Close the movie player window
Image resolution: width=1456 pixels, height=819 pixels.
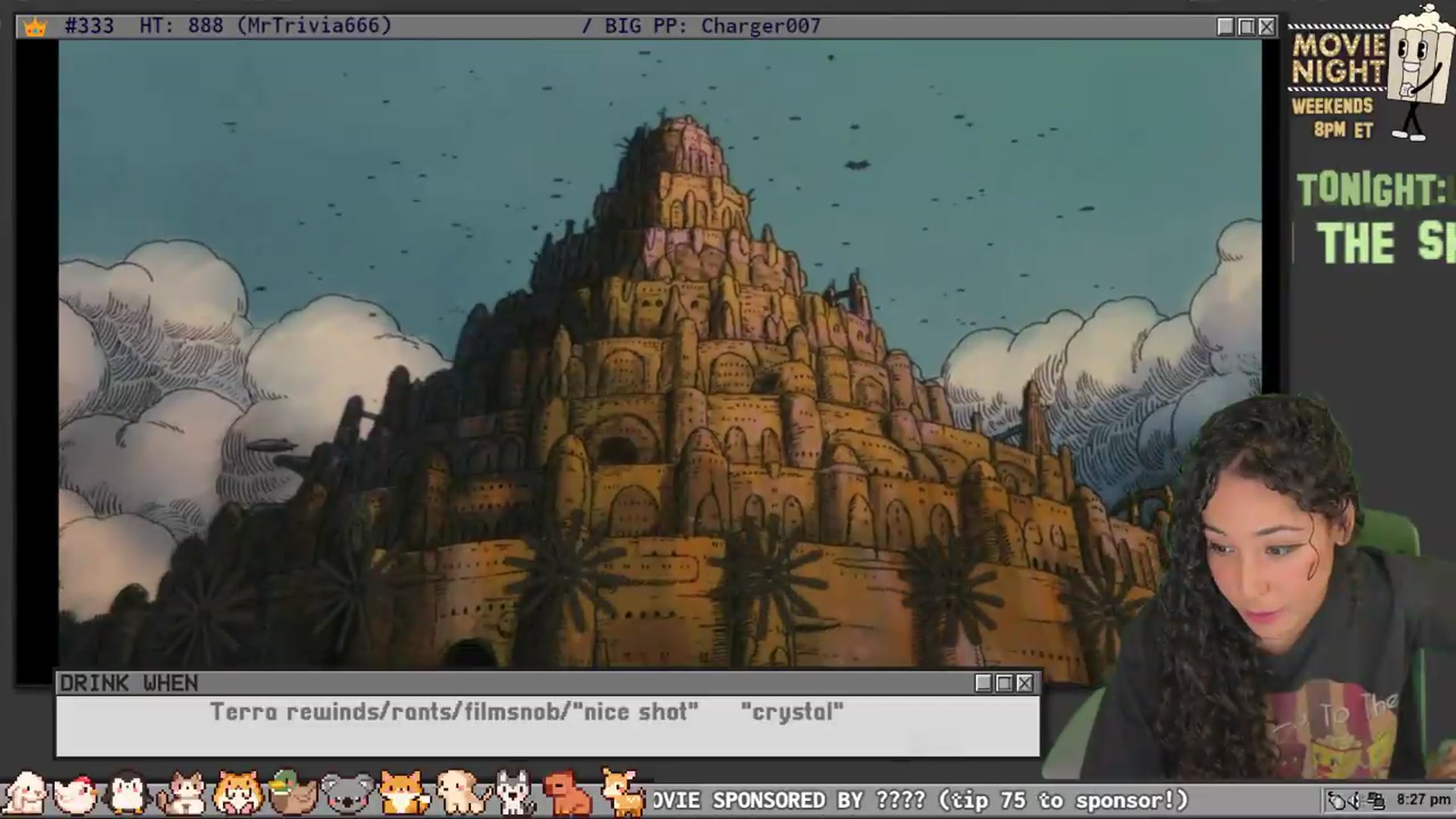pos(1266,27)
